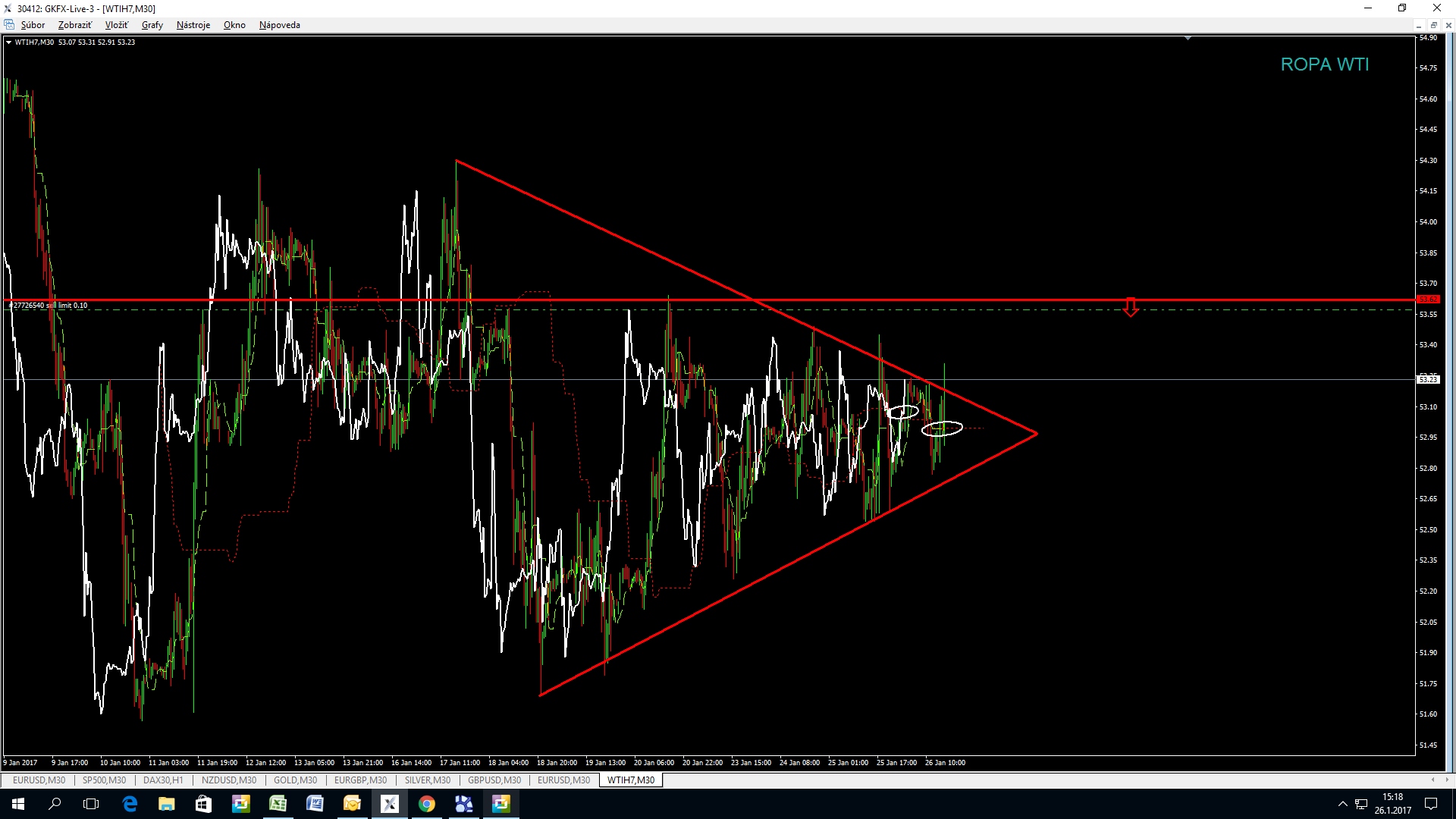Screen dimensions: 1456x819
Task: Show hidden system tray icons
Action: (x=1342, y=804)
